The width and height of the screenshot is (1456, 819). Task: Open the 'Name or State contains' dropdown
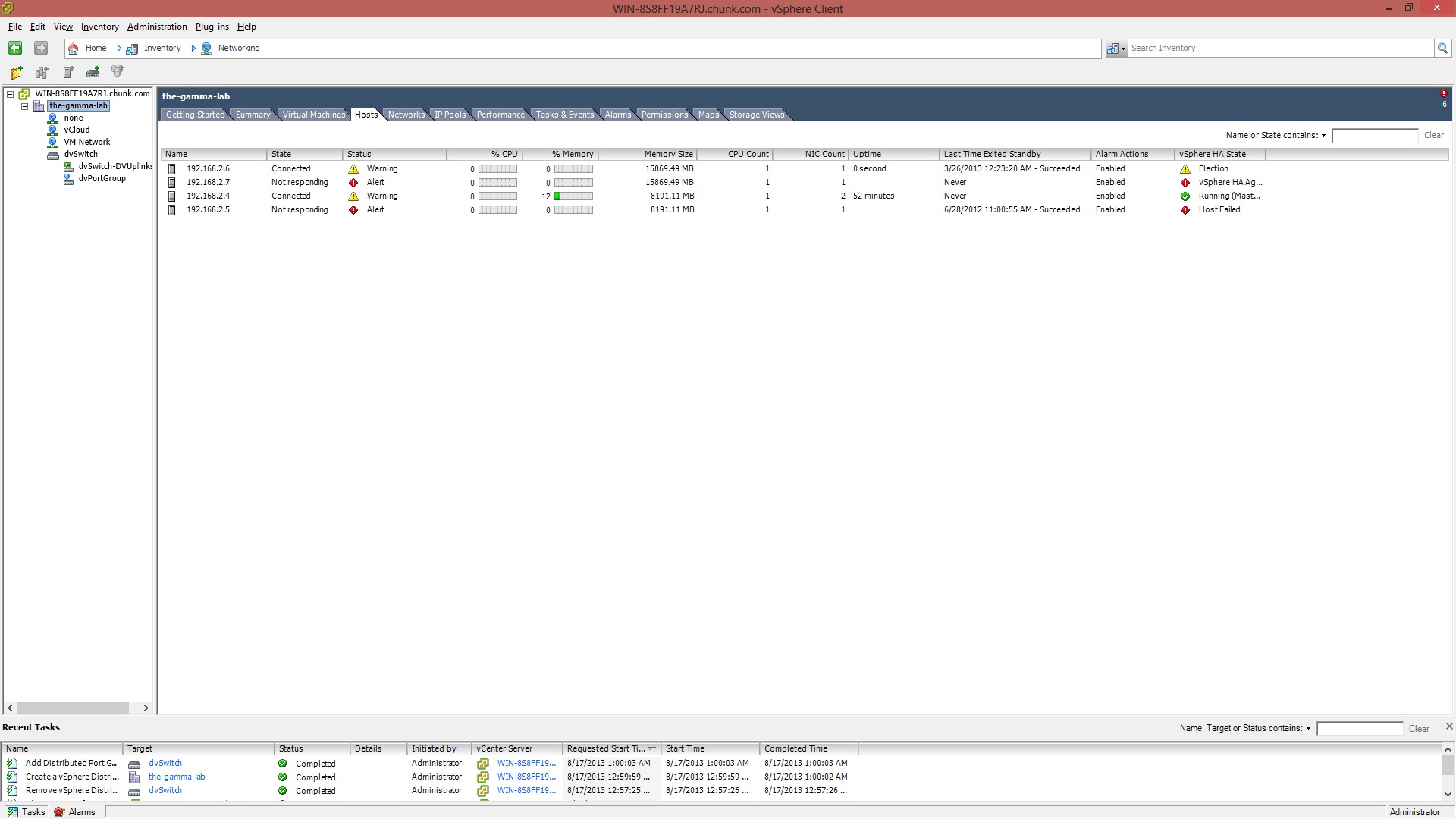pos(1323,136)
